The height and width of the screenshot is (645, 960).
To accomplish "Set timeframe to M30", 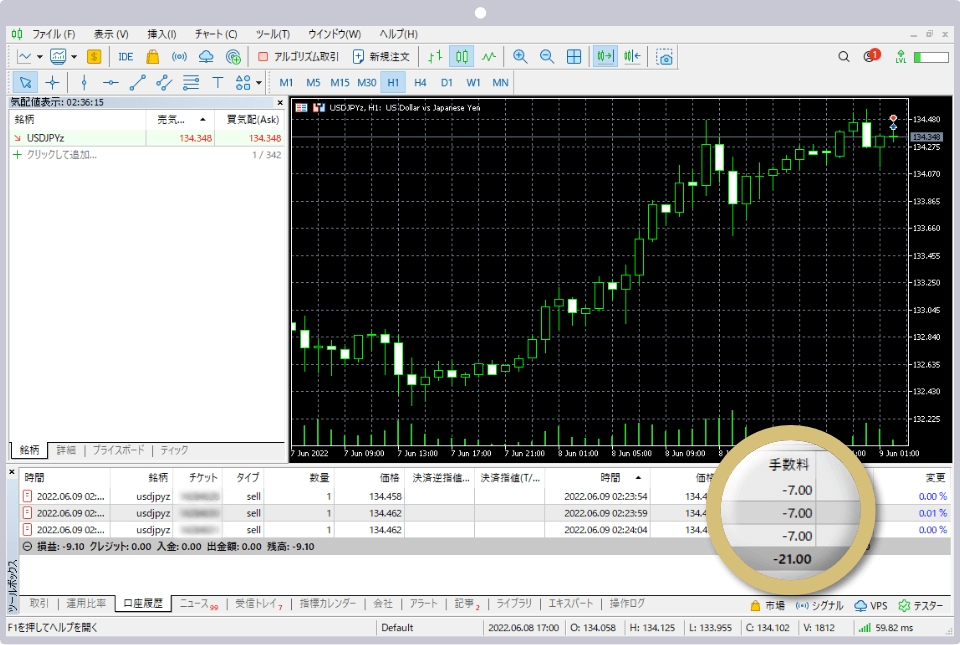I will (367, 83).
